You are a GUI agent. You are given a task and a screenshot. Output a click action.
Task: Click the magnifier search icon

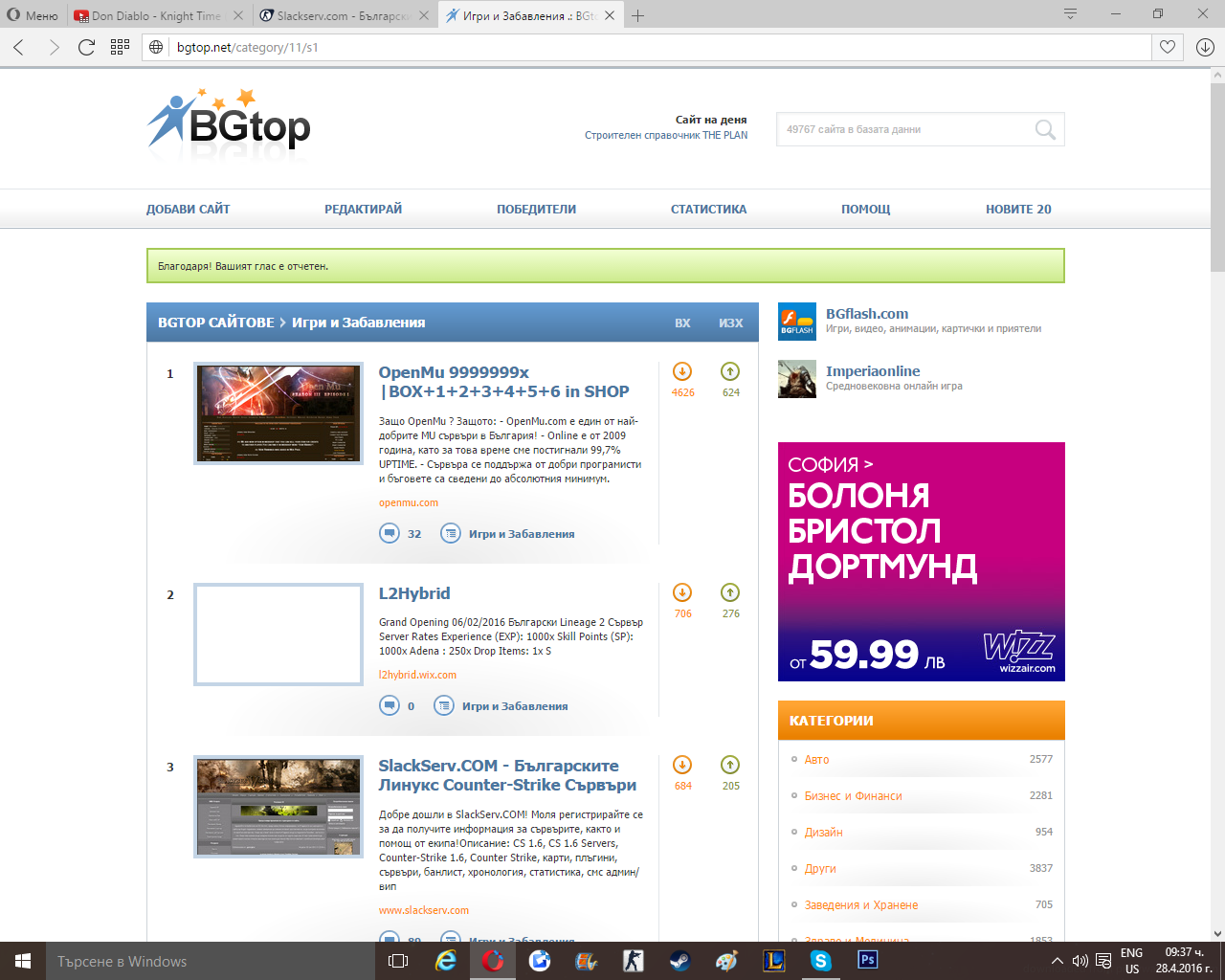coord(1045,129)
